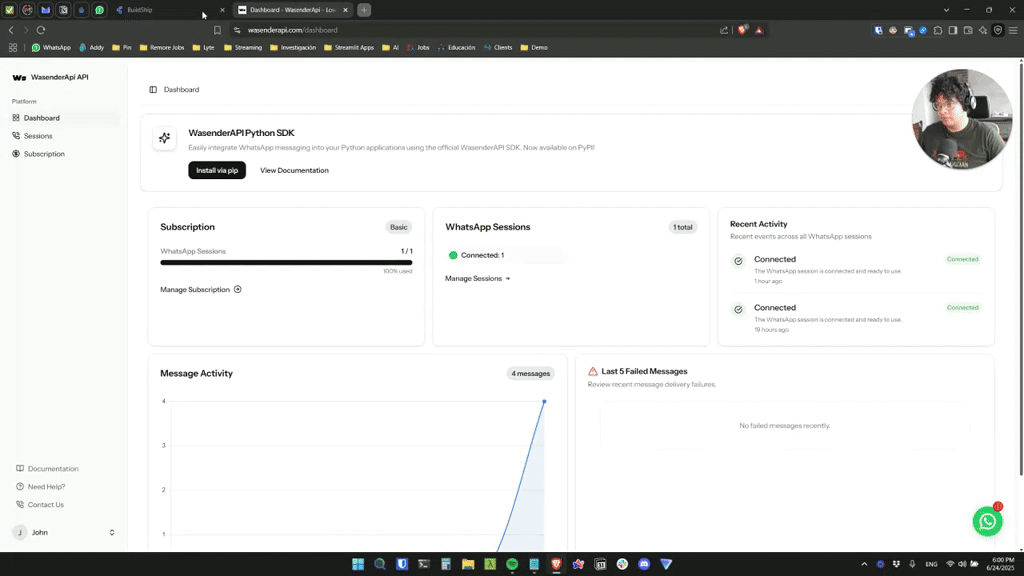This screenshot has height=576, width=1024.
Task: Open Brave Wallet icon
Action: (x=968, y=30)
